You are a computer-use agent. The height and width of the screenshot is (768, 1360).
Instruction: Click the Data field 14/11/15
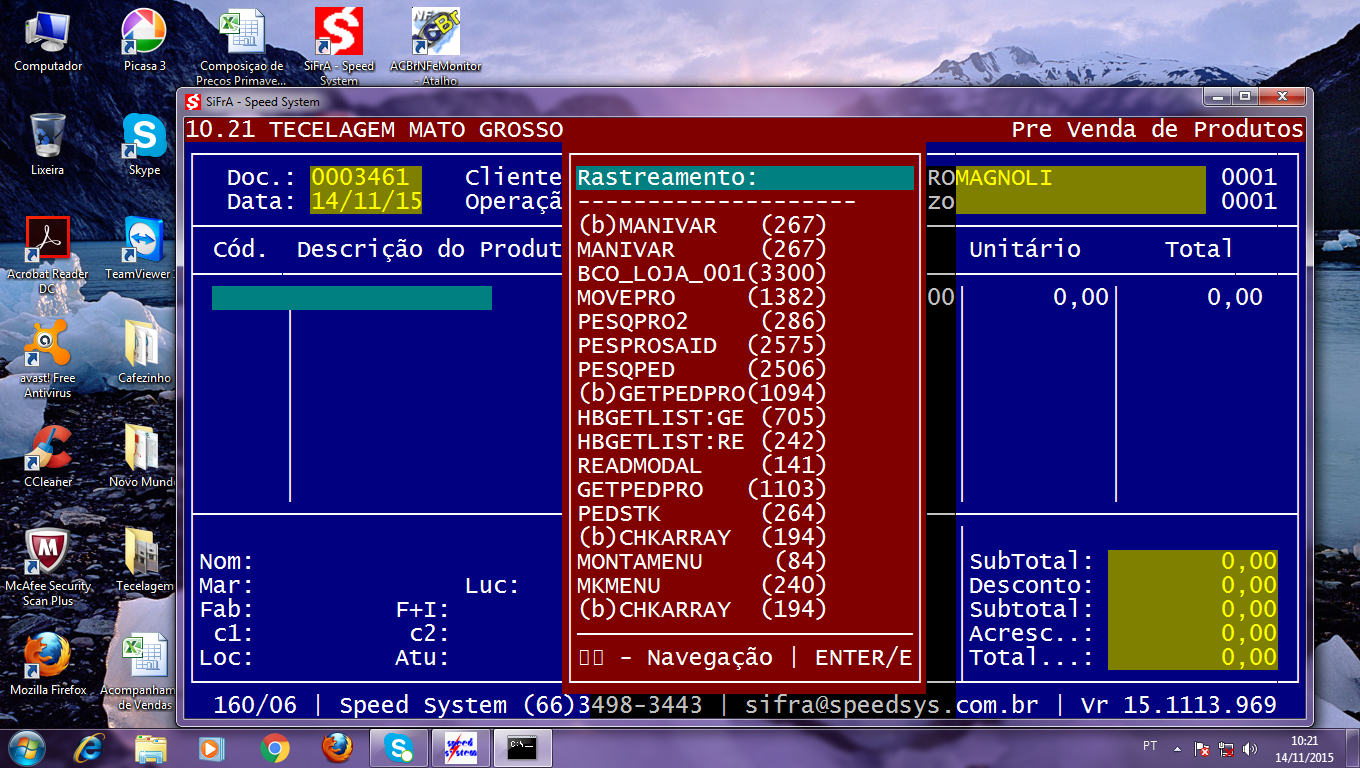(366, 202)
